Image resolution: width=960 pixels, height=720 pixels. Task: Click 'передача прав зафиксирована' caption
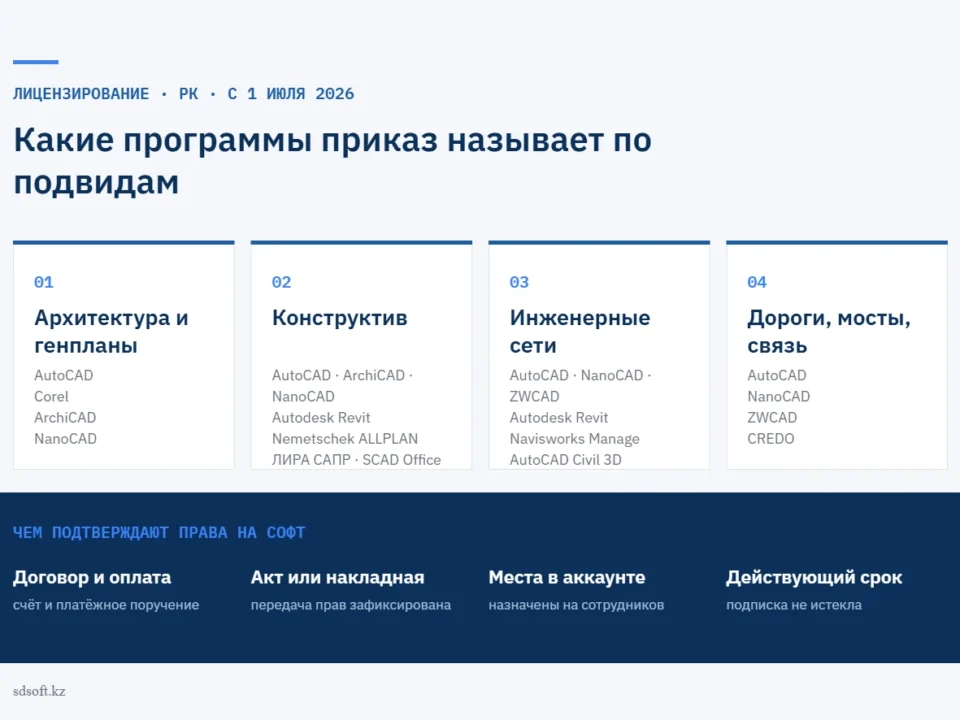(x=351, y=605)
